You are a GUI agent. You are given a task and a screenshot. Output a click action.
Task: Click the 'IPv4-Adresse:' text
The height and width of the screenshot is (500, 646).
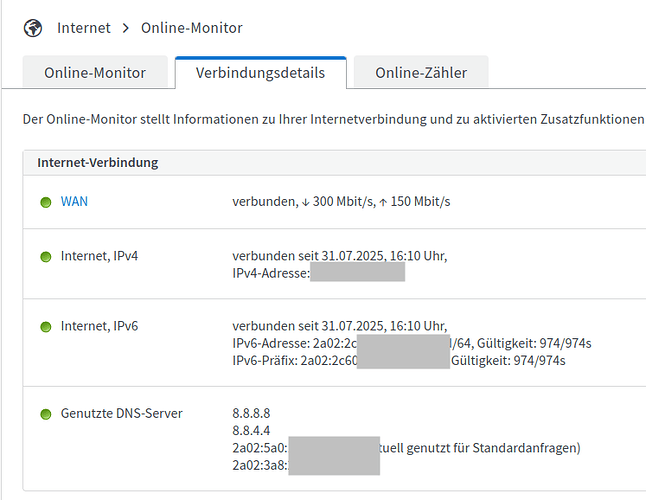(271, 273)
